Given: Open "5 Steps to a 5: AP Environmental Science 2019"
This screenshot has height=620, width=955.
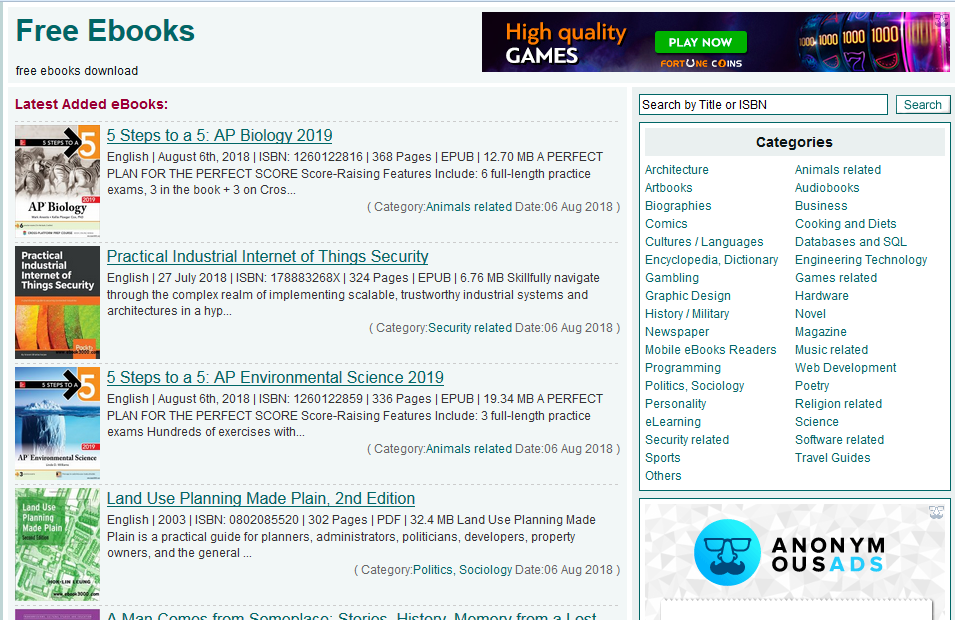Looking at the screenshot, I should [x=275, y=377].
